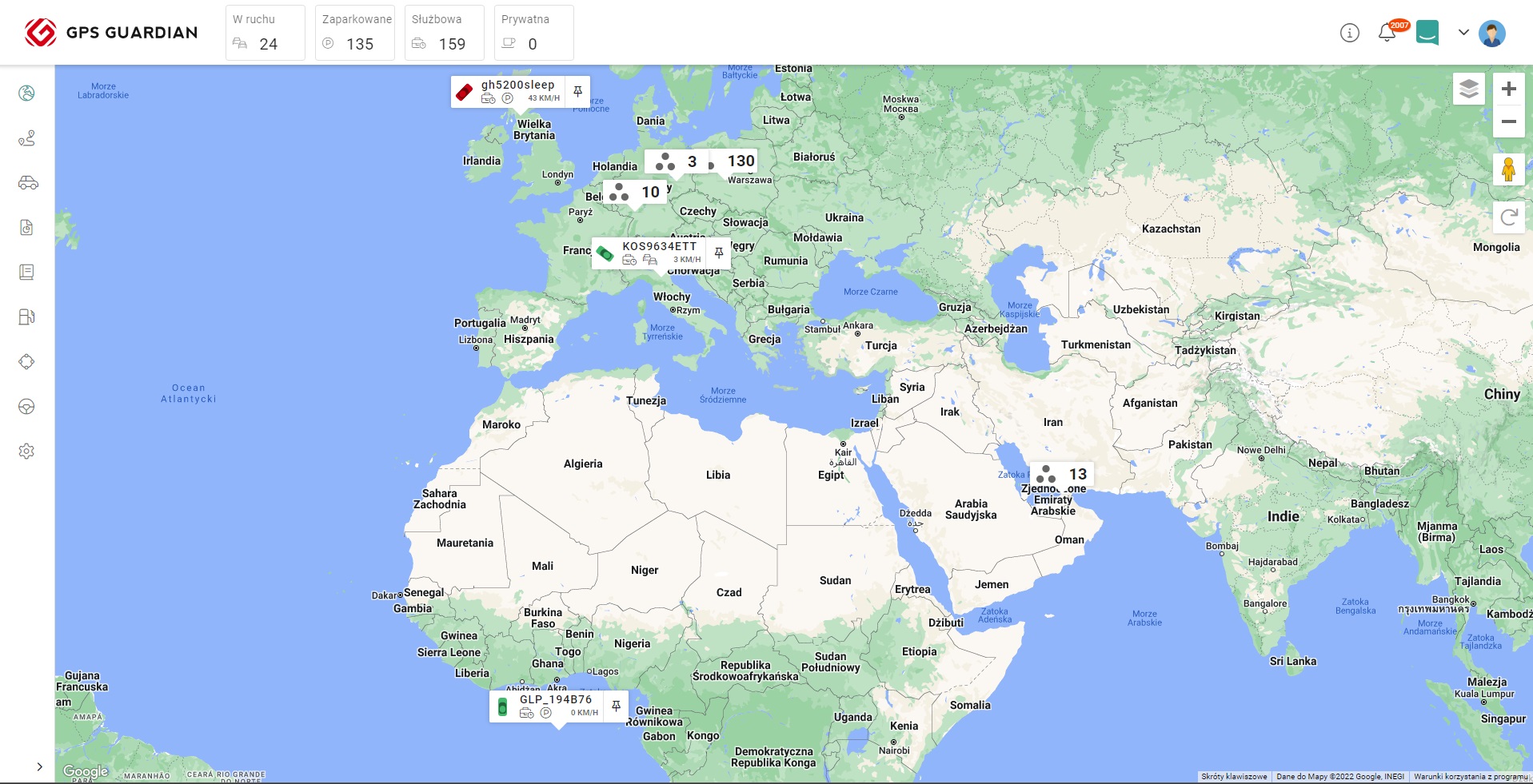Open the cluster of 10 vehicles

[x=635, y=192]
